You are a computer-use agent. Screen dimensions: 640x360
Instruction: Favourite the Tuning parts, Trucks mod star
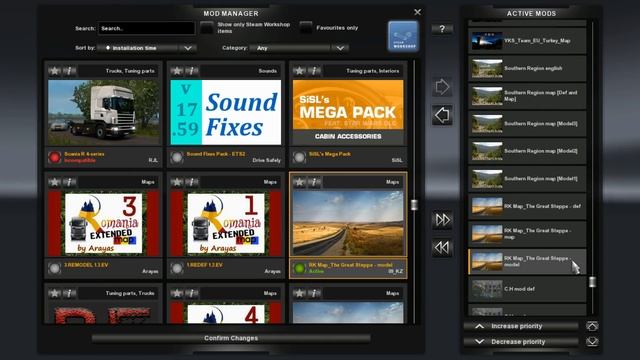coord(54,293)
